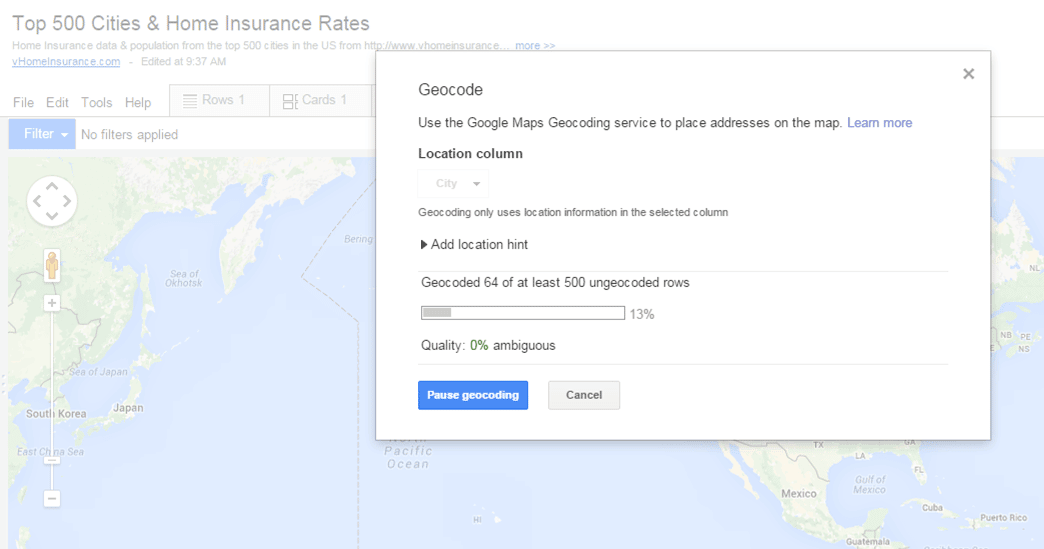This screenshot has width=1044, height=549.
Task: Open the Help menu
Action: (138, 102)
